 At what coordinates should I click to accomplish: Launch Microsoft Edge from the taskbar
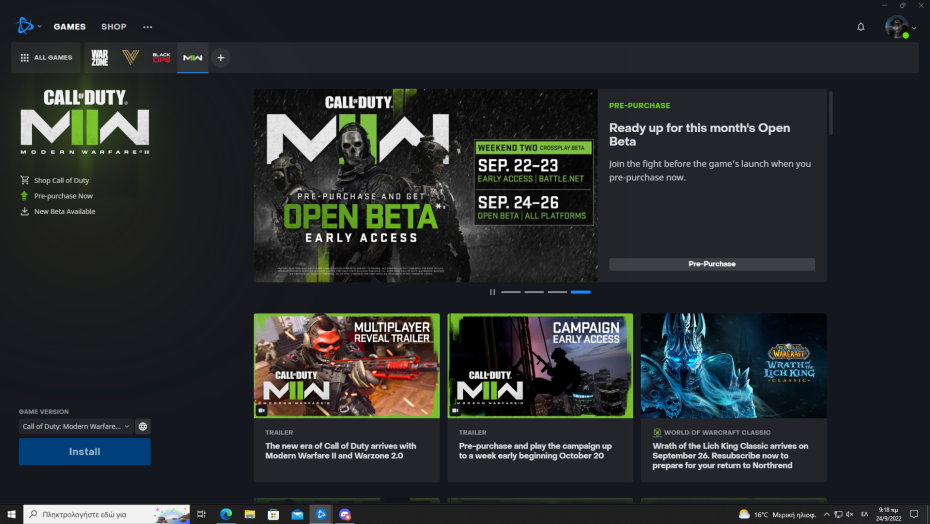226,514
